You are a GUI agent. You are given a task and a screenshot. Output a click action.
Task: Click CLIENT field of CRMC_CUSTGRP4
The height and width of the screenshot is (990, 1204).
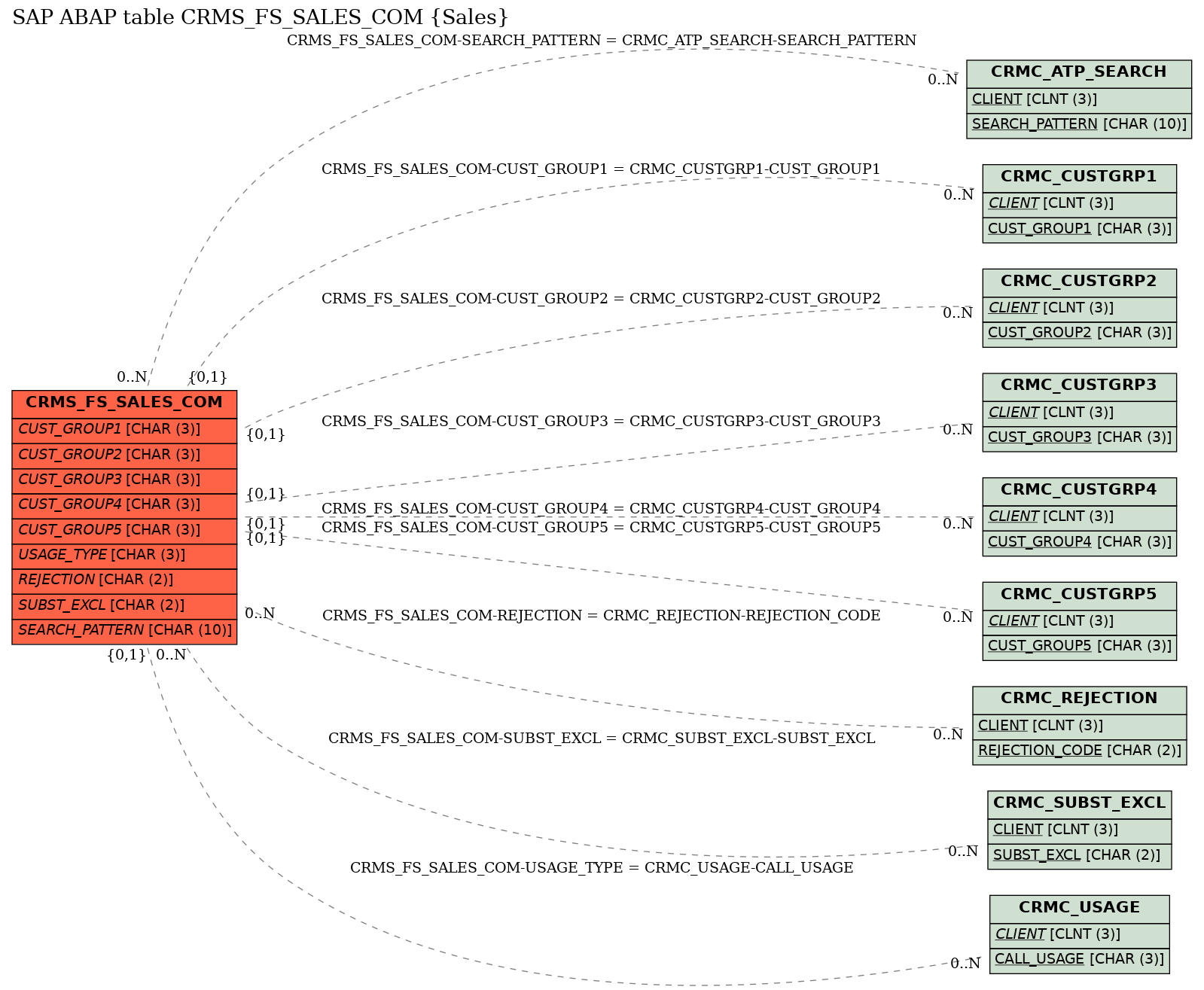[1079, 517]
